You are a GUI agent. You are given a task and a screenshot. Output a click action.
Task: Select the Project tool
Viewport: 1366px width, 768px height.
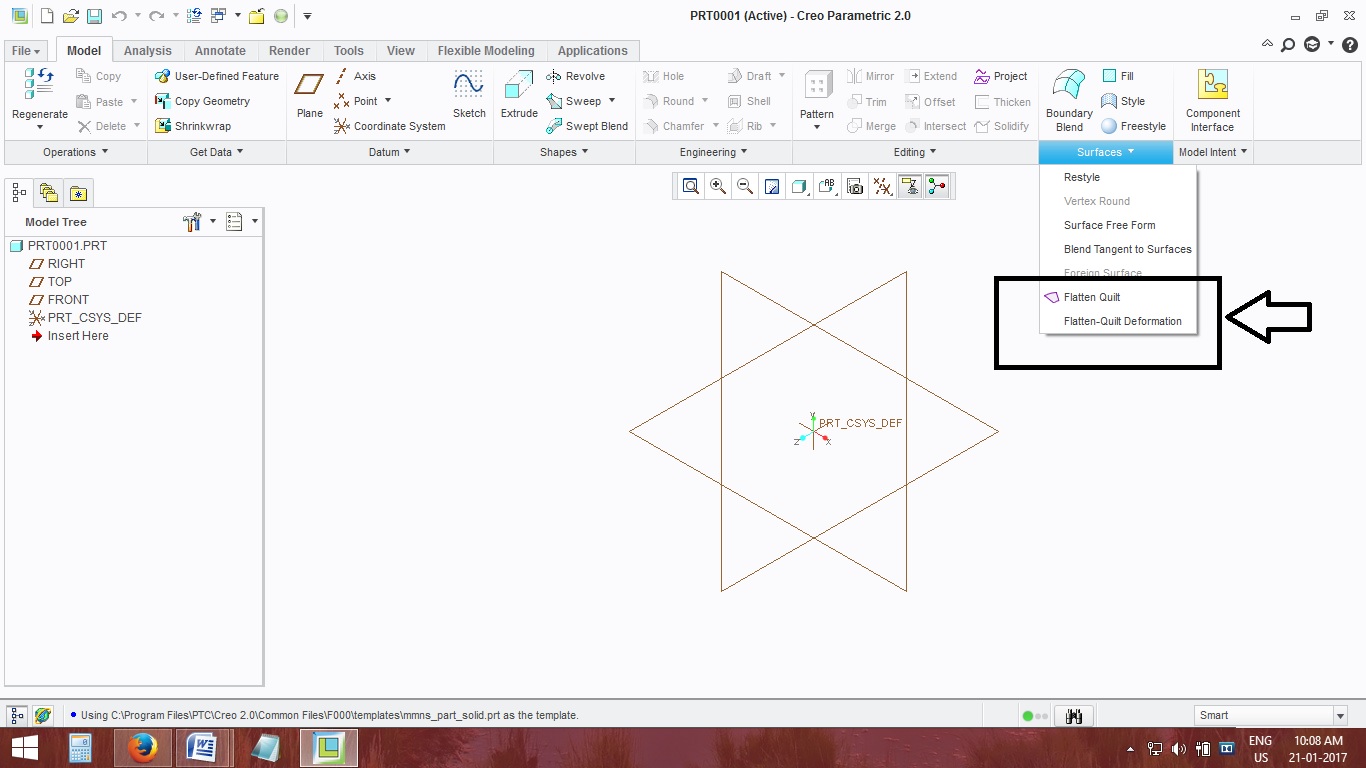click(1001, 76)
